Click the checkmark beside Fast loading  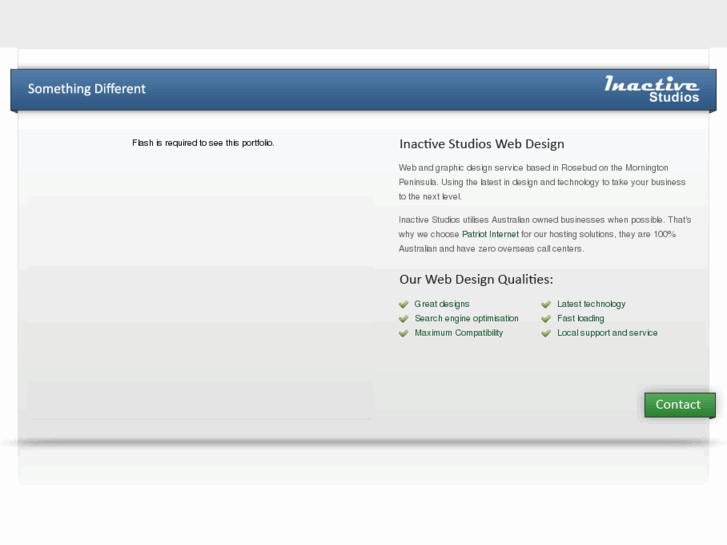pos(546,319)
